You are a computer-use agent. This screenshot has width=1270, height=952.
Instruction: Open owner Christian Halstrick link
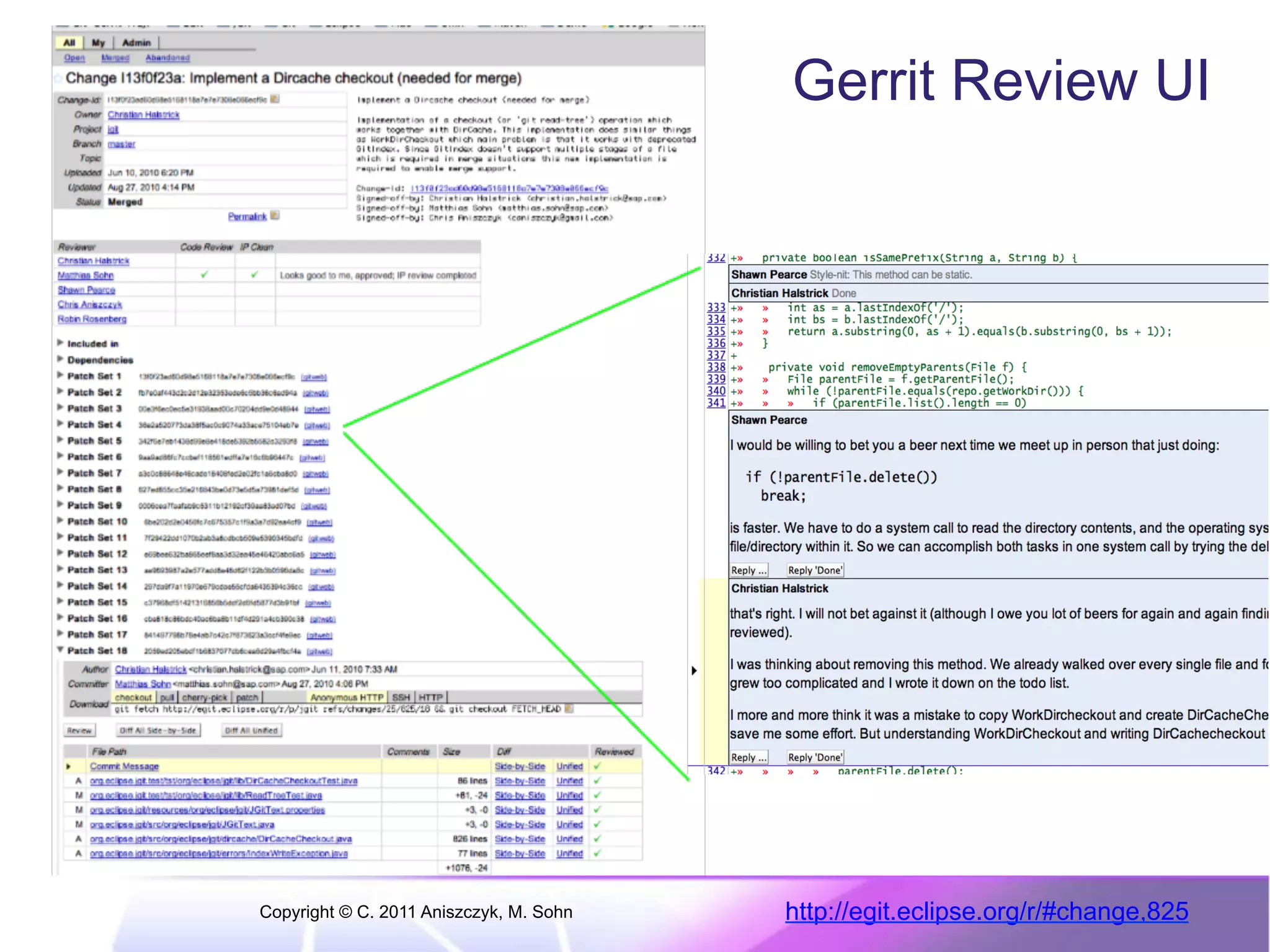(143, 115)
